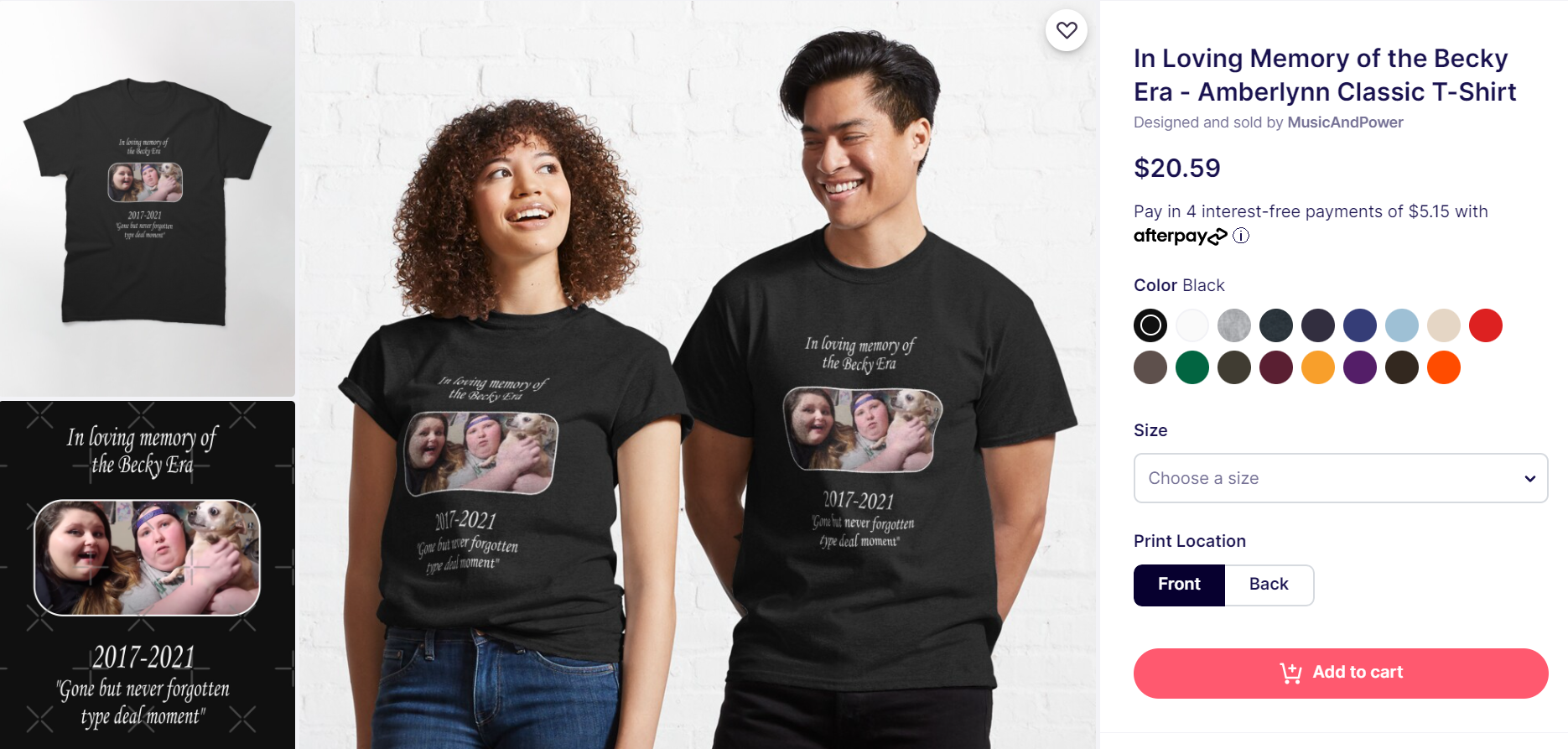The image size is (1568, 749).
Task: Open main model product photo
Action: (699, 374)
